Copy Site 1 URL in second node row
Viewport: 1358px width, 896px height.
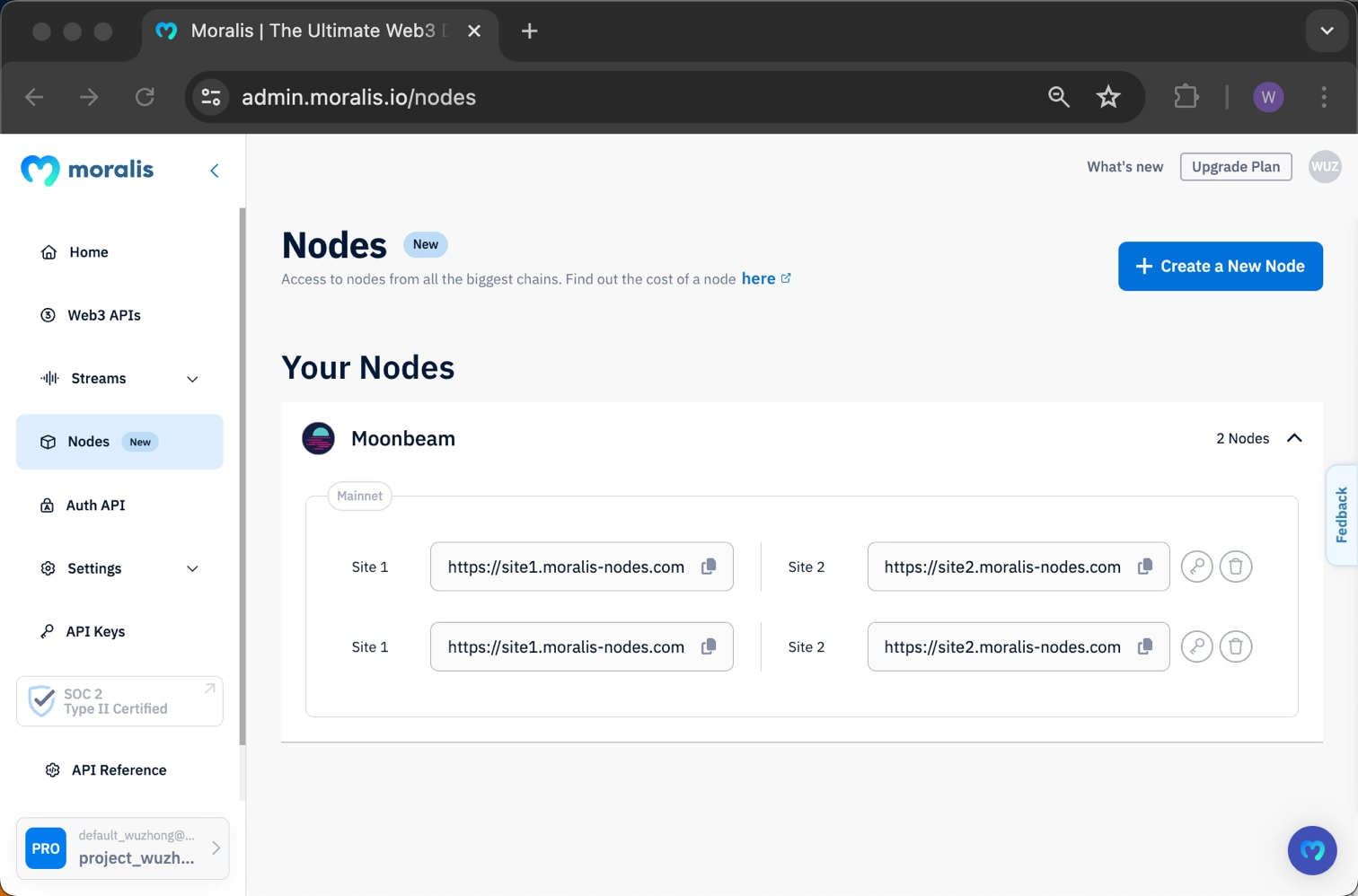(709, 646)
